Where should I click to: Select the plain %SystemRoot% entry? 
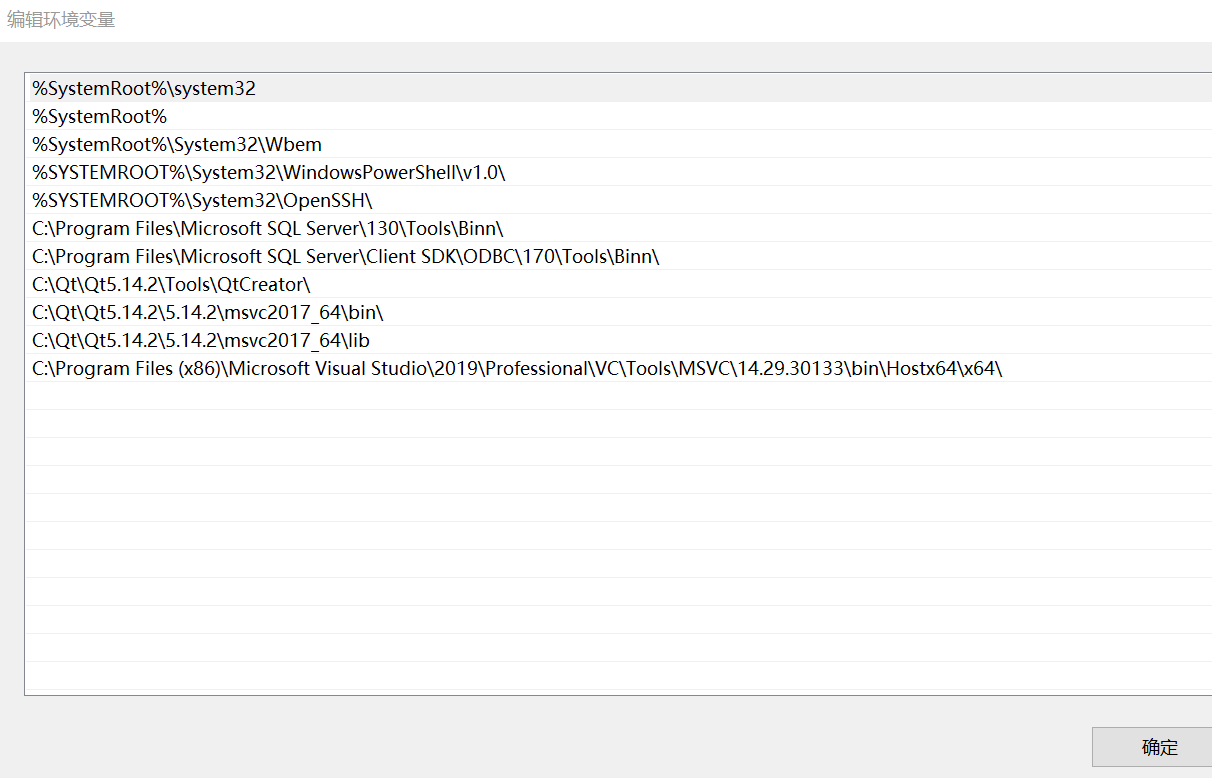(x=618, y=116)
